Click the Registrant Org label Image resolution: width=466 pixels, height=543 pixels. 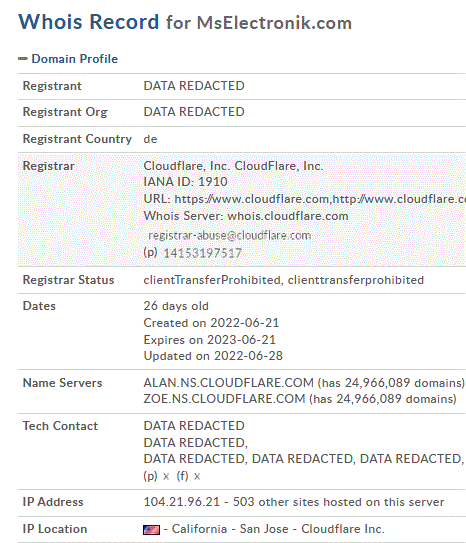(65, 112)
